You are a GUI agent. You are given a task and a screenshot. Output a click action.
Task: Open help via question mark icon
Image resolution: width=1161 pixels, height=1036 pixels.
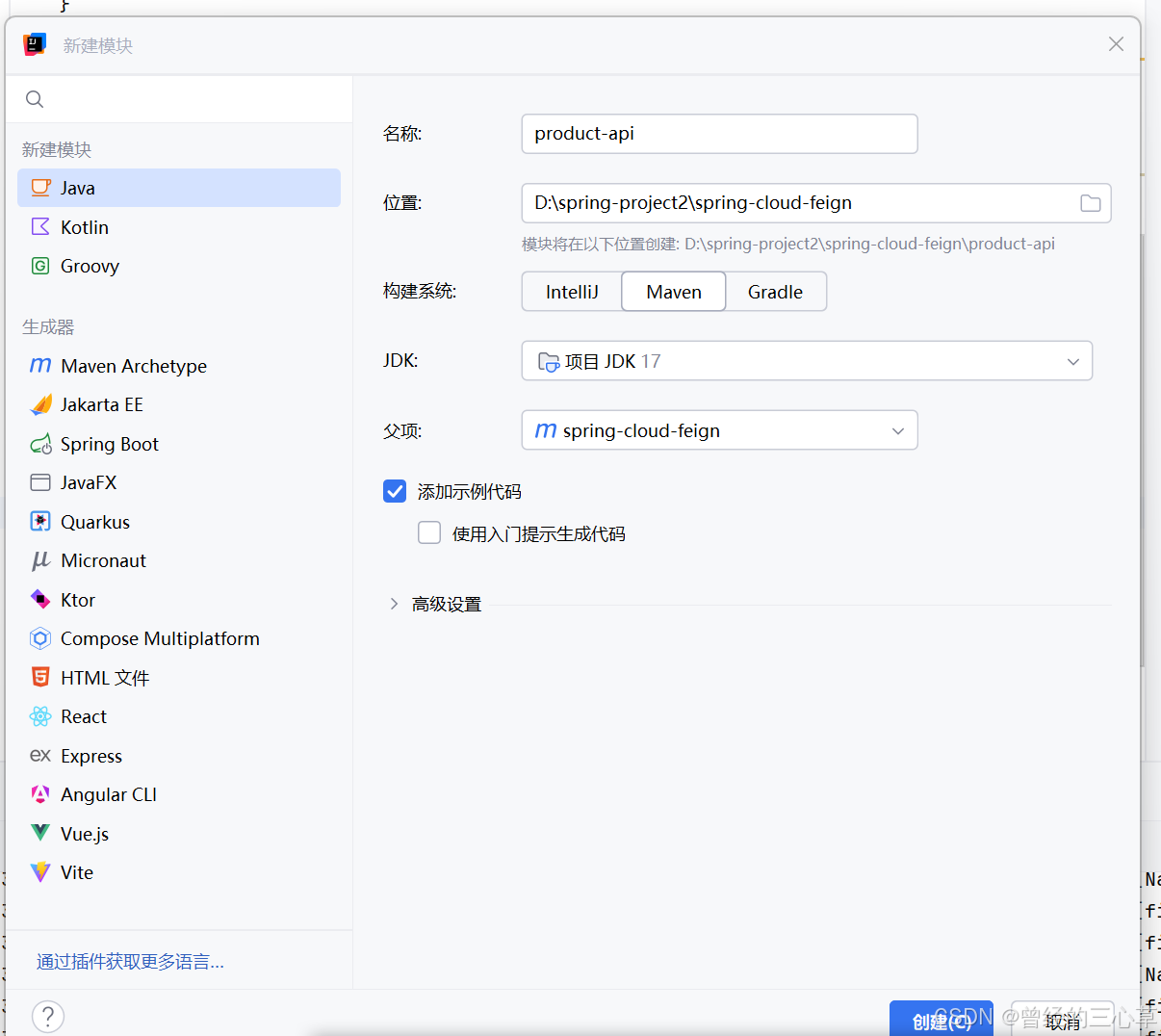[48, 1016]
